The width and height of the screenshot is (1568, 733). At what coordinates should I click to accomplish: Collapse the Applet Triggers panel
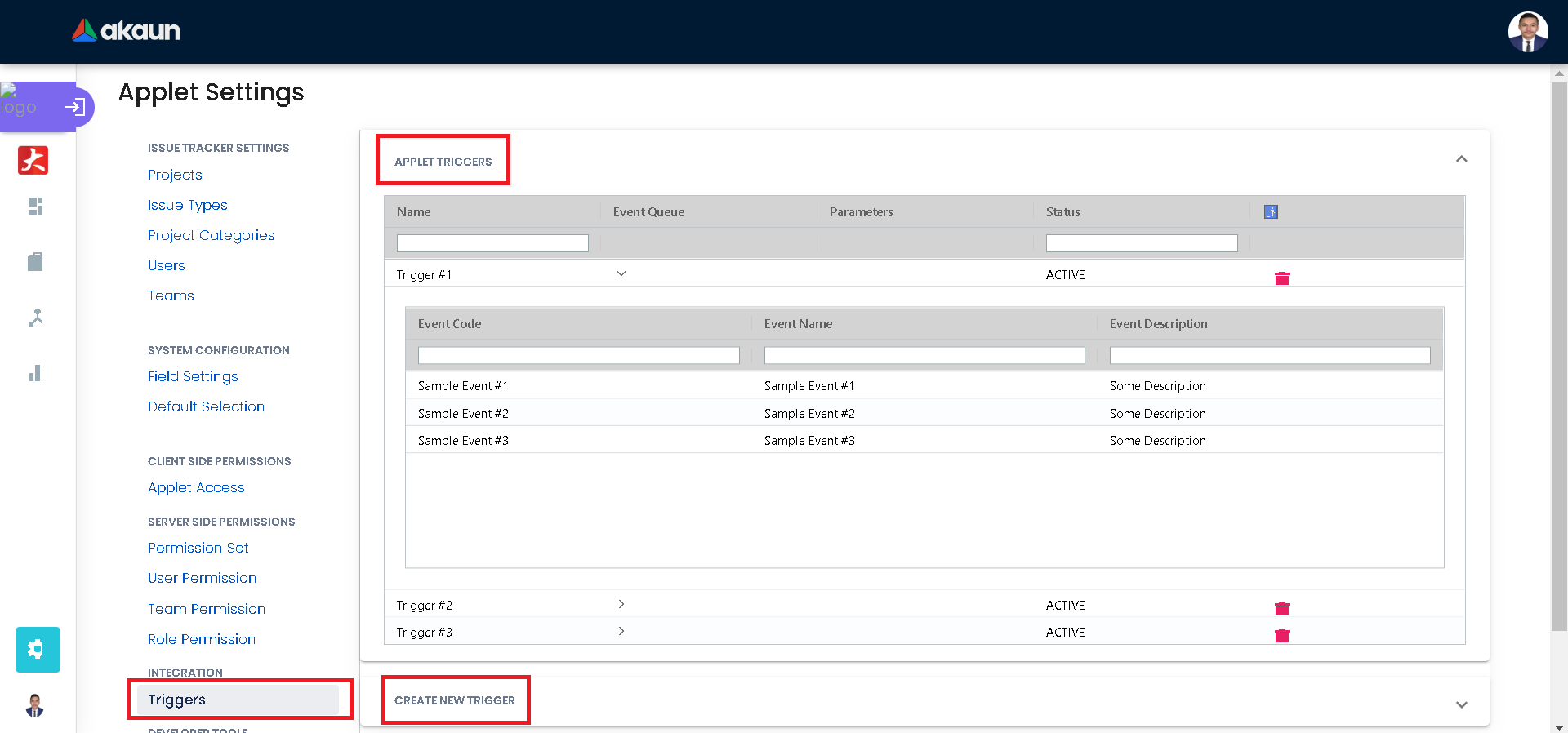click(x=1461, y=159)
